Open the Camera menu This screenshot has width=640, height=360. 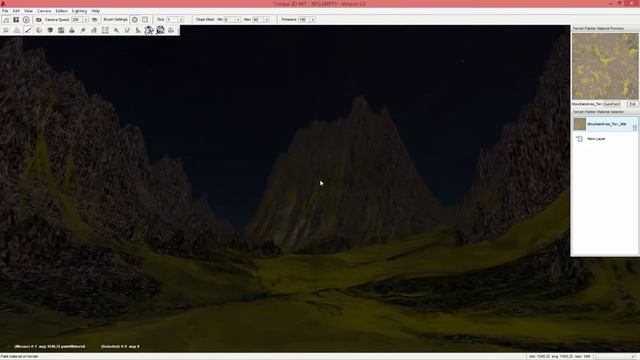pos(44,11)
